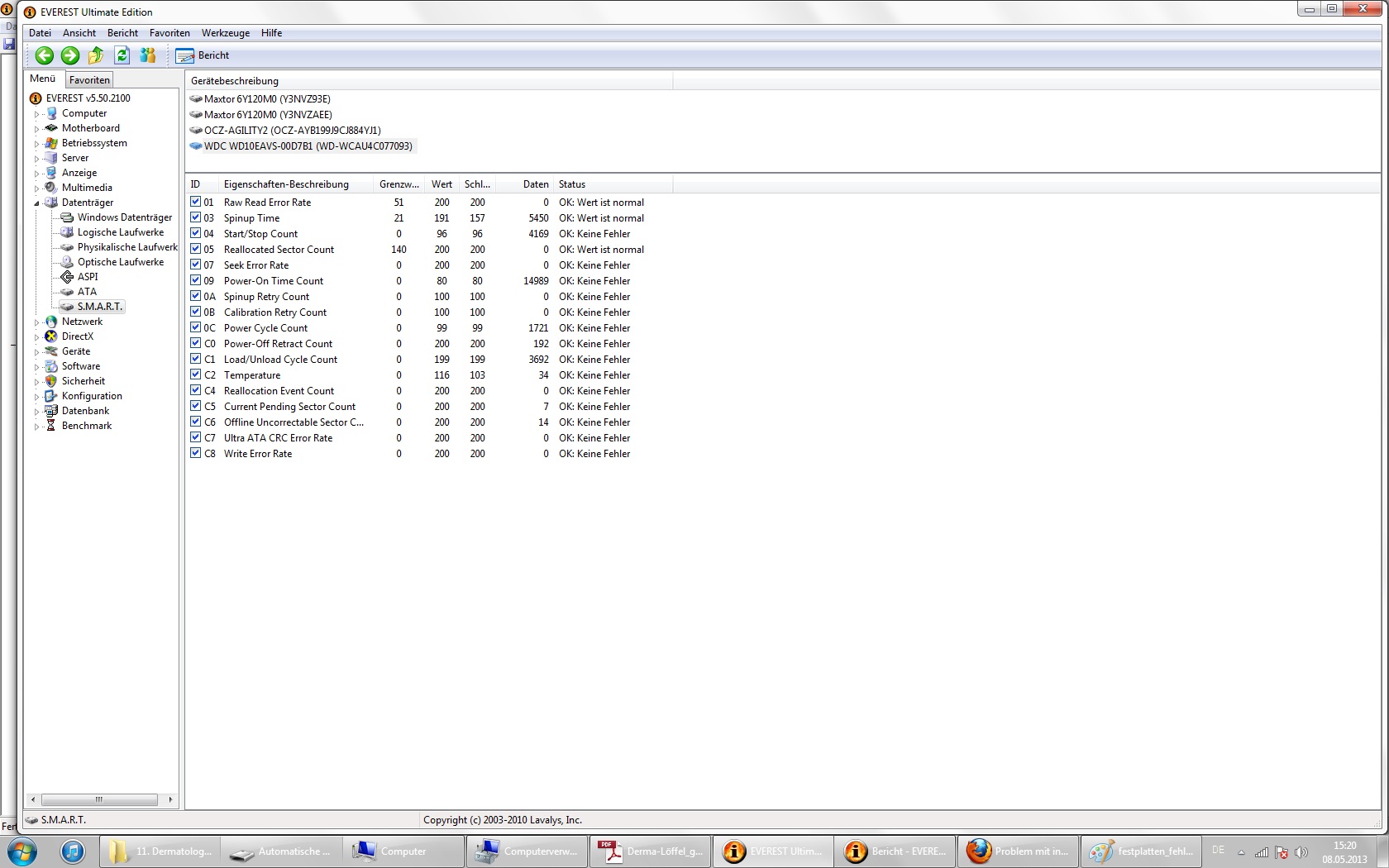Open the Bericht report button
1389x868 pixels.
pos(203,55)
